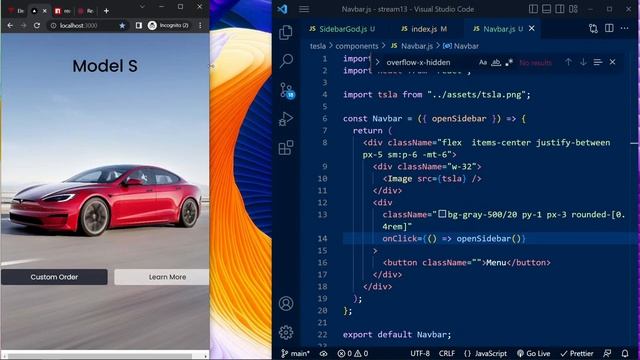The image size is (640, 360).
Task: Toggle Use Regular Expression in find
Action: pos(509,62)
